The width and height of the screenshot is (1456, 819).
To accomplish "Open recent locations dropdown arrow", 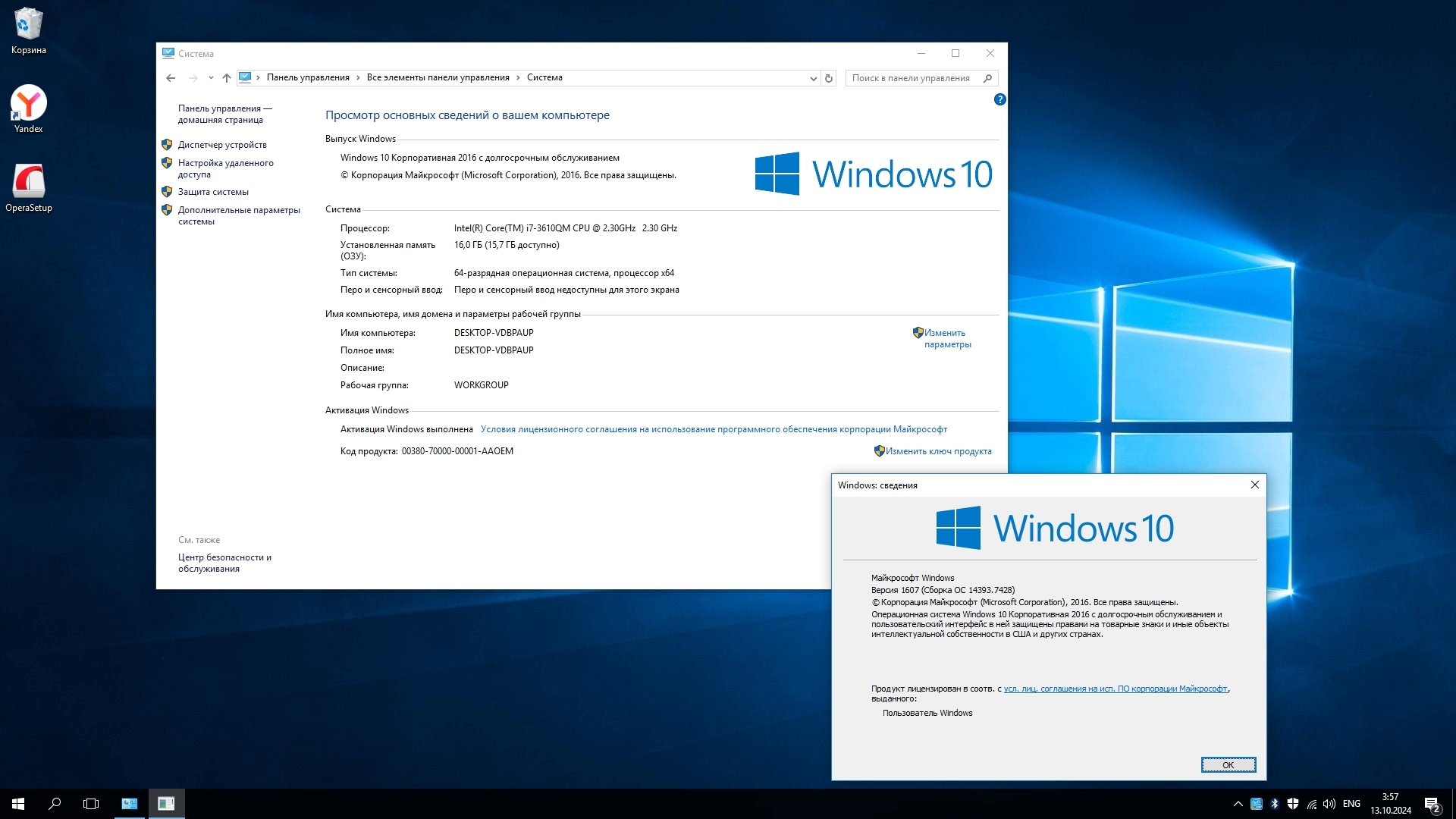I will [211, 78].
